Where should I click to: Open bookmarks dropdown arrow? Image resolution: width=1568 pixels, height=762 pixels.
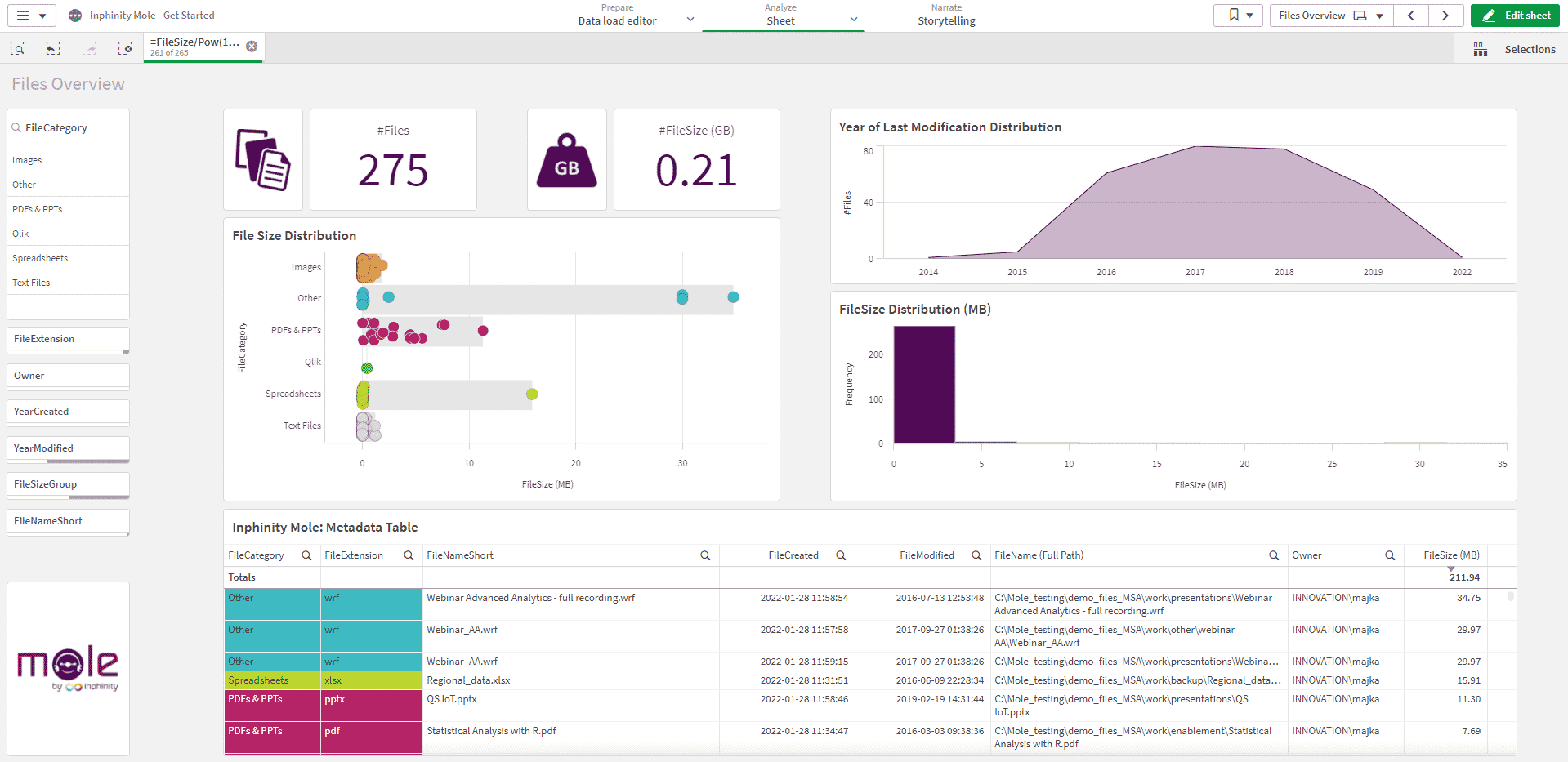[1250, 16]
